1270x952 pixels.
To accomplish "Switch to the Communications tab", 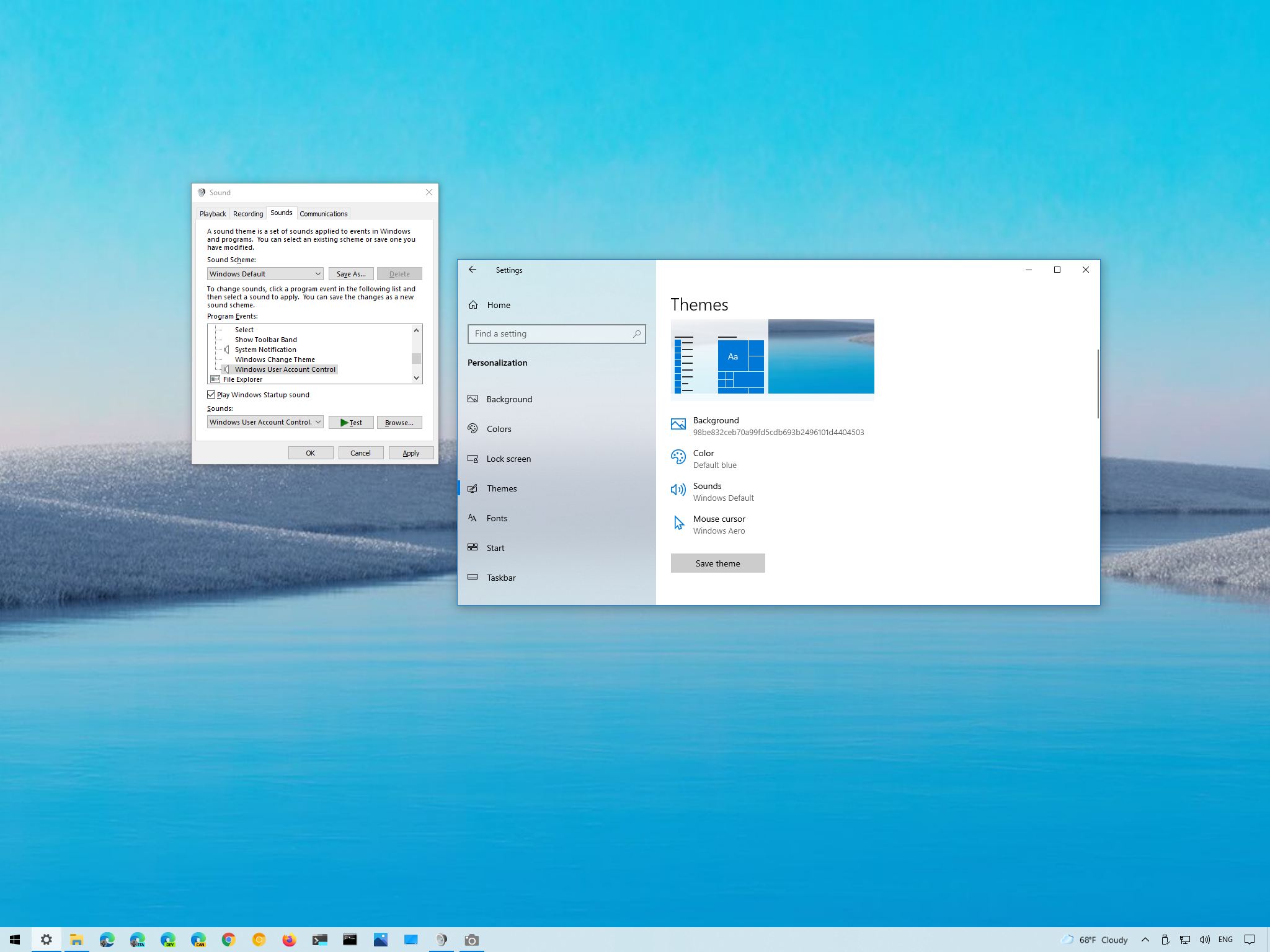I will click(x=324, y=213).
